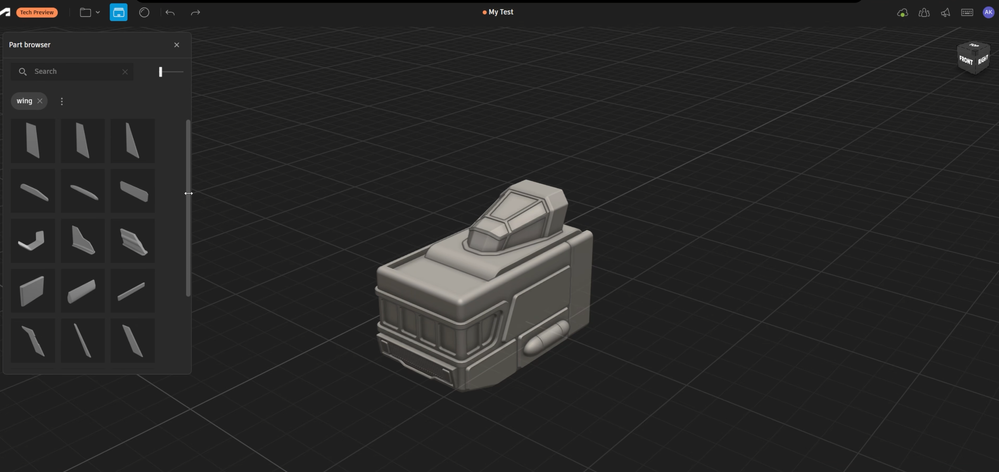The height and width of the screenshot is (472, 999).
Task: Open the AK user profile avatar
Action: pos(988,12)
